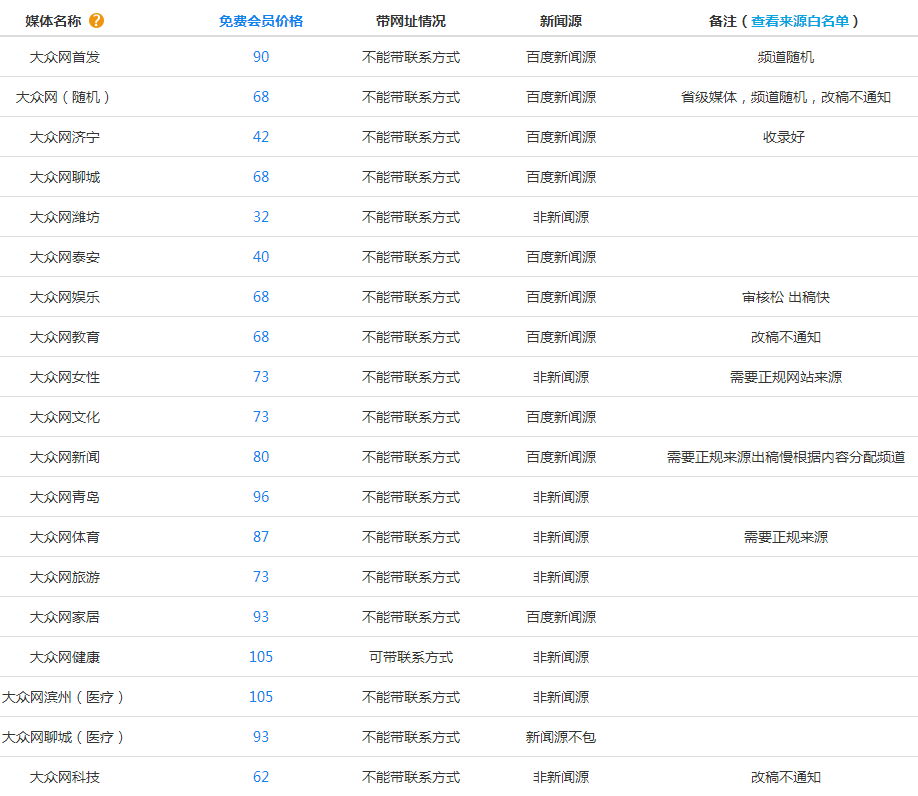Select the 大众网体育 media name
918x796 pixels.
click(x=65, y=537)
